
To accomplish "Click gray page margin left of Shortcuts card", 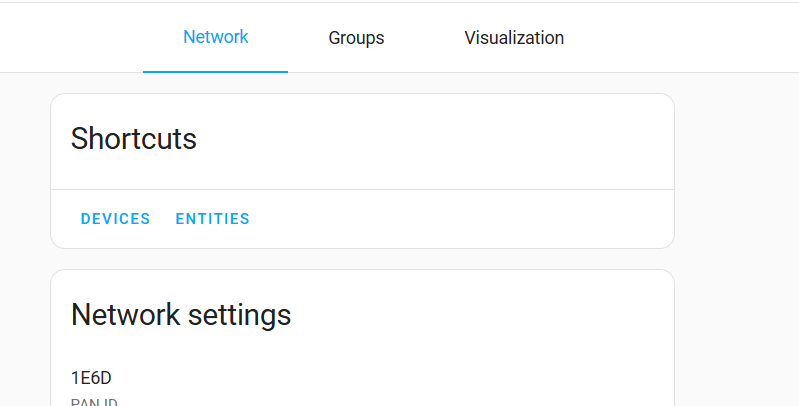I will (x=25, y=170).
